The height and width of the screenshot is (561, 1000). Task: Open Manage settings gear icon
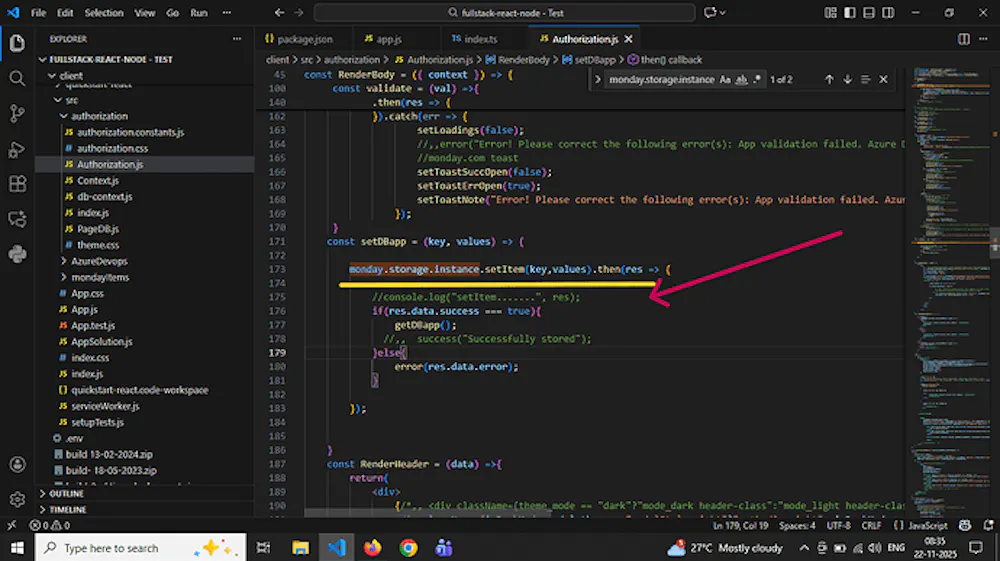click(17, 499)
